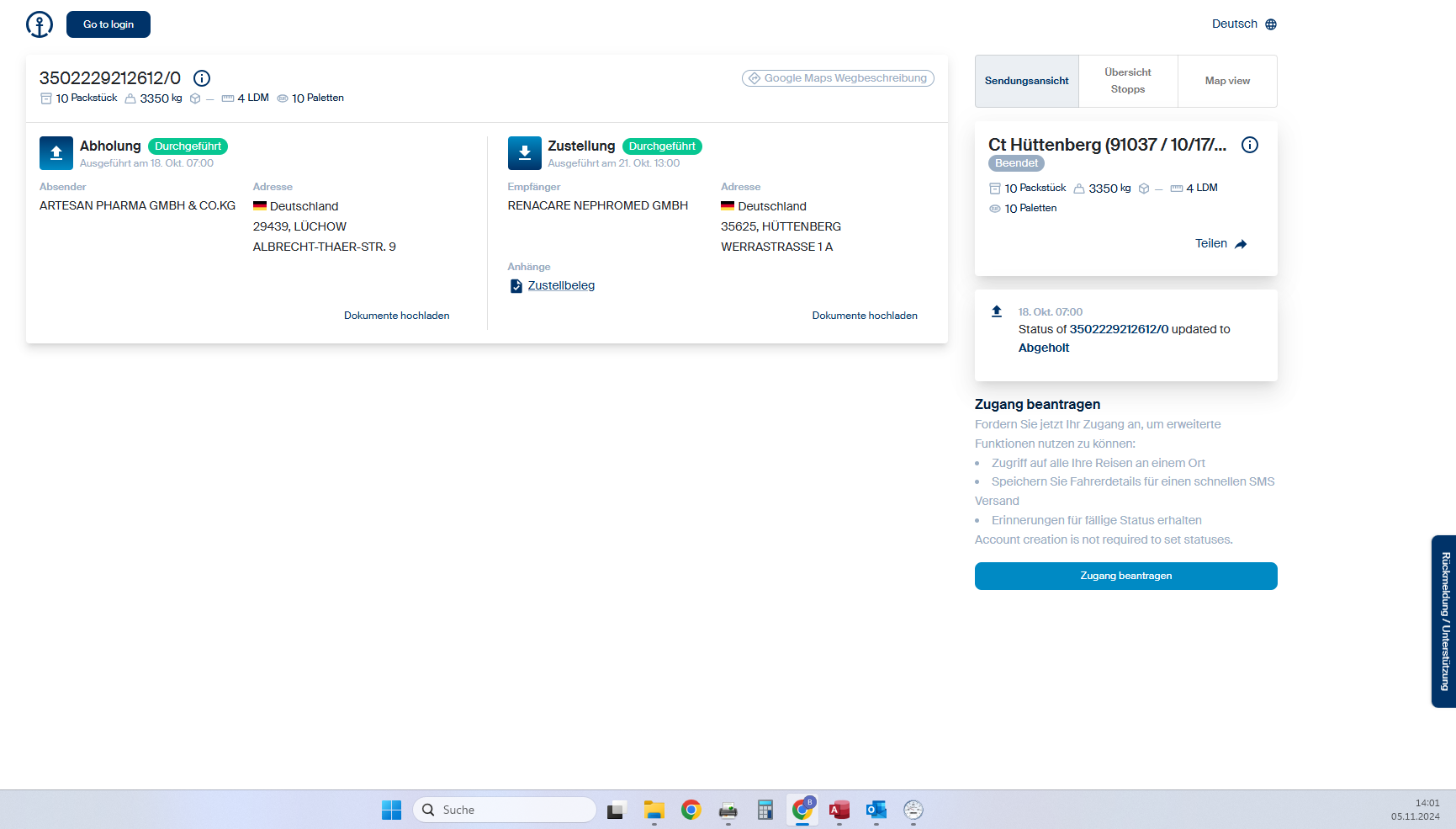This screenshot has height=829, width=1456.
Task: Switch to the Übersicht Stopps tab
Action: (x=1128, y=81)
